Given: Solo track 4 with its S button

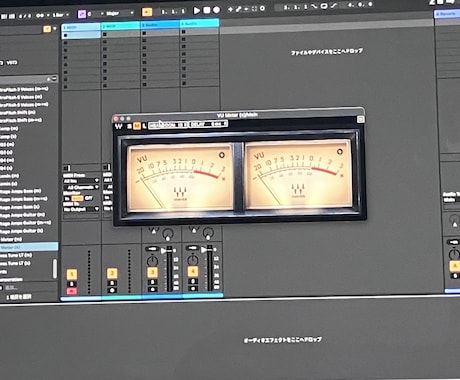Looking at the screenshot, I should pos(193,281).
